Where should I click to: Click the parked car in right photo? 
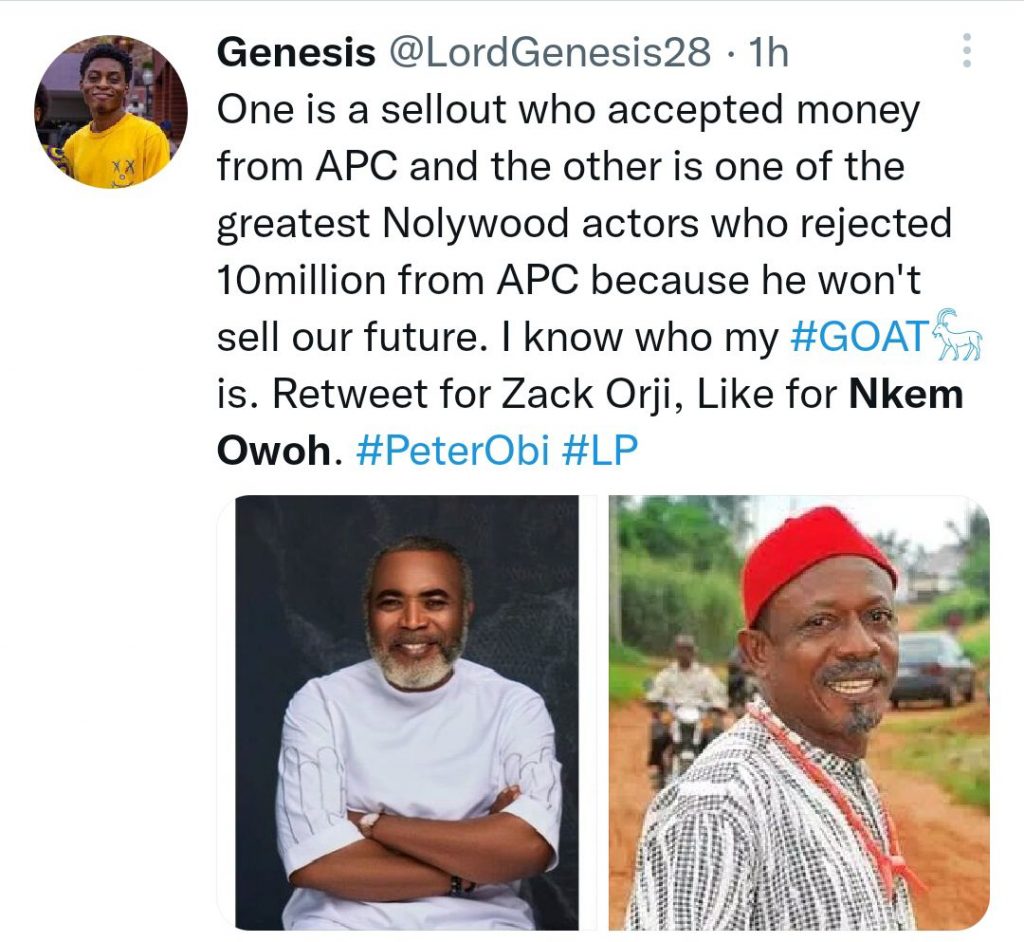[932, 670]
